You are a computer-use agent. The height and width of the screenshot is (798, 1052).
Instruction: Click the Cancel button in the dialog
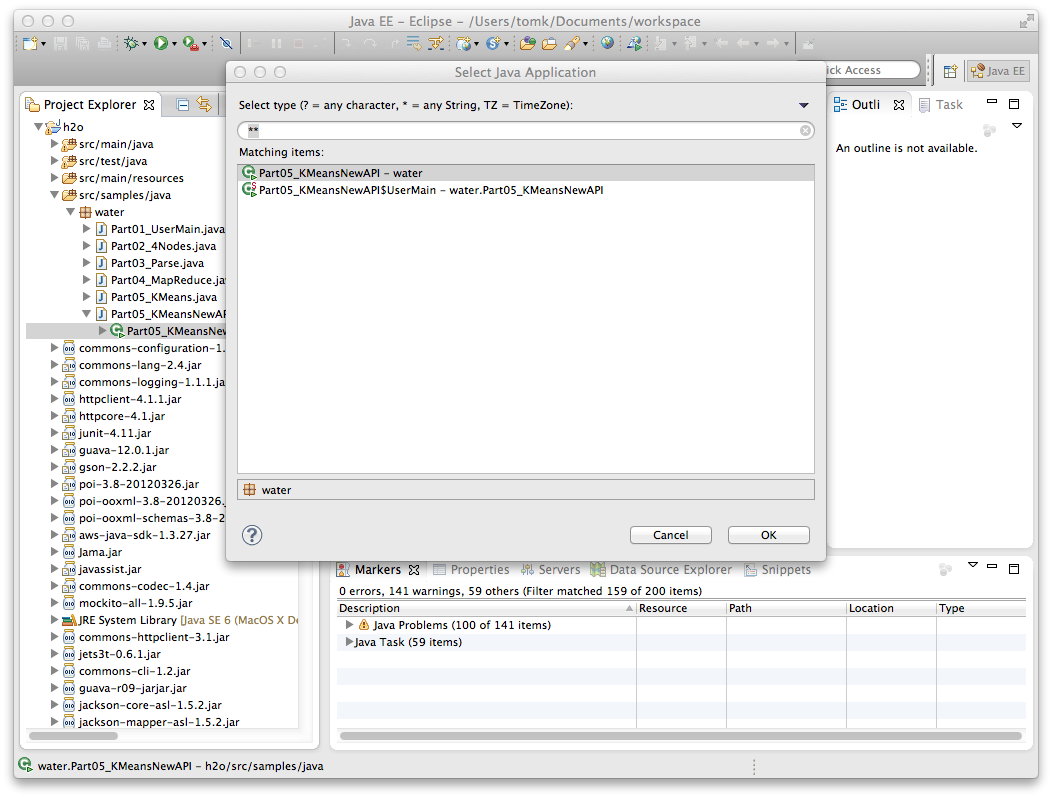click(x=670, y=535)
